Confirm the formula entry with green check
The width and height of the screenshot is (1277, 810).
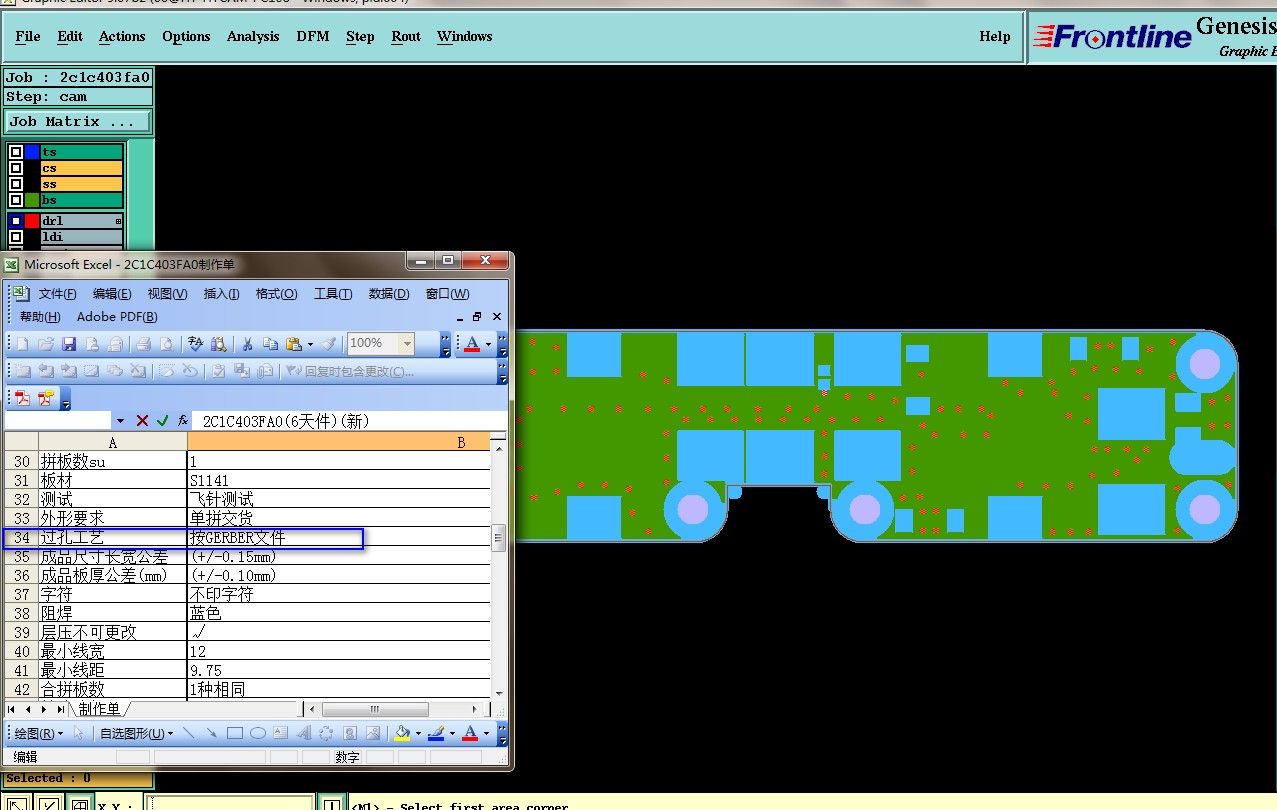(162, 421)
